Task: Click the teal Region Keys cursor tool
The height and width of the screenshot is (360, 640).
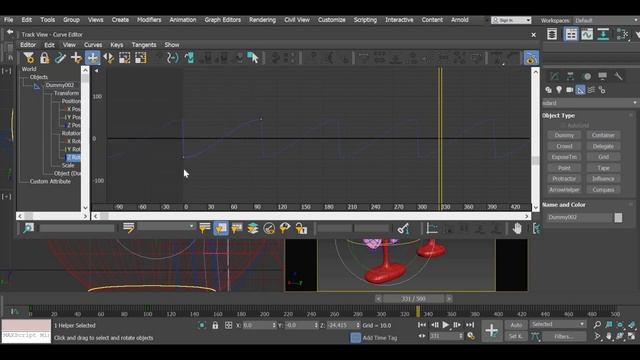Action: pos(253,58)
